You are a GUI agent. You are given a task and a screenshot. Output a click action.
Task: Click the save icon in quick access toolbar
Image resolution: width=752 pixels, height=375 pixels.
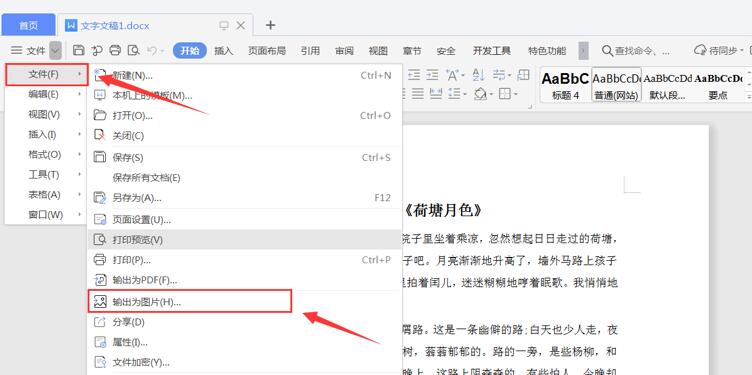click(78, 50)
